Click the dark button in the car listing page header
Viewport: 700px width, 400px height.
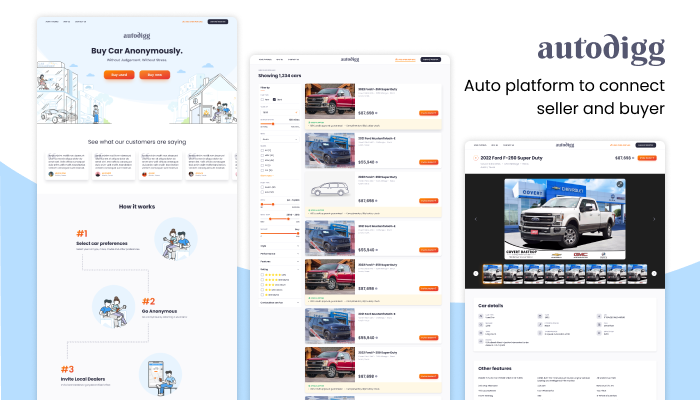pos(430,59)
